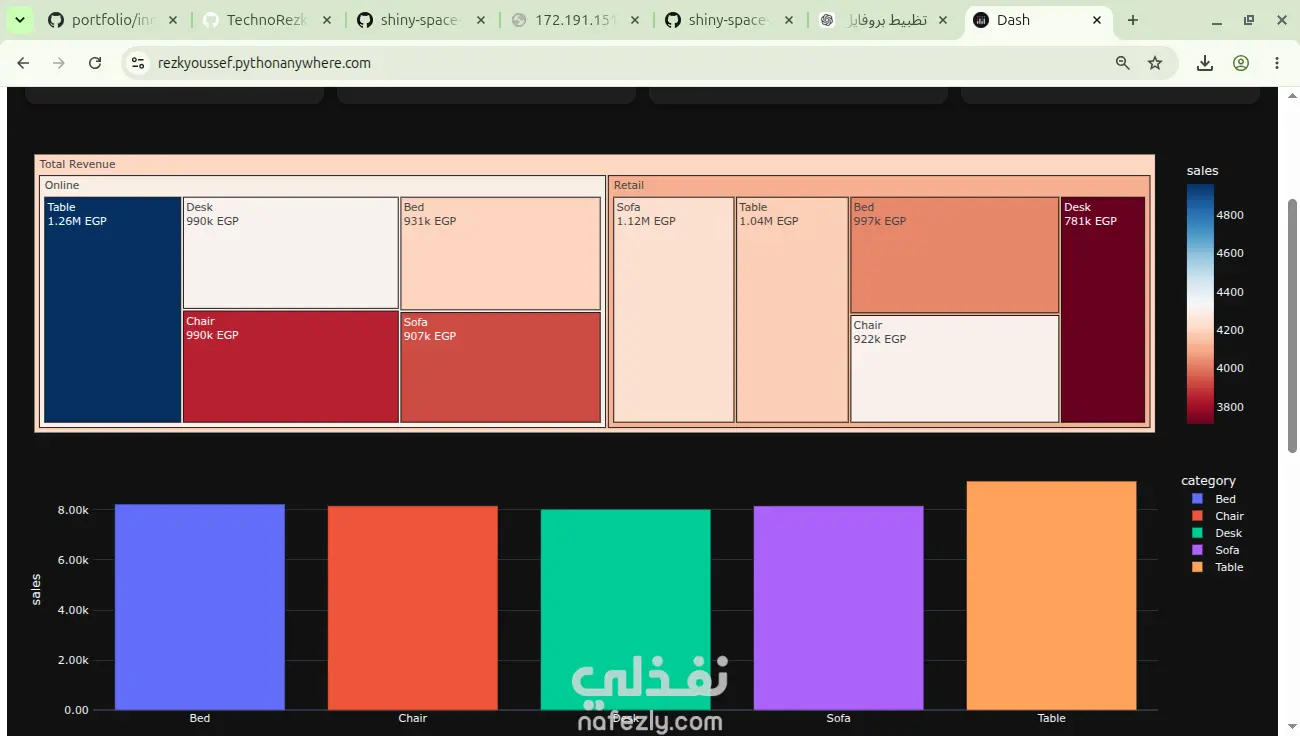Click the Online Desk 990k EGP tile
The image size is (1300, 736).
pos(291,253)
